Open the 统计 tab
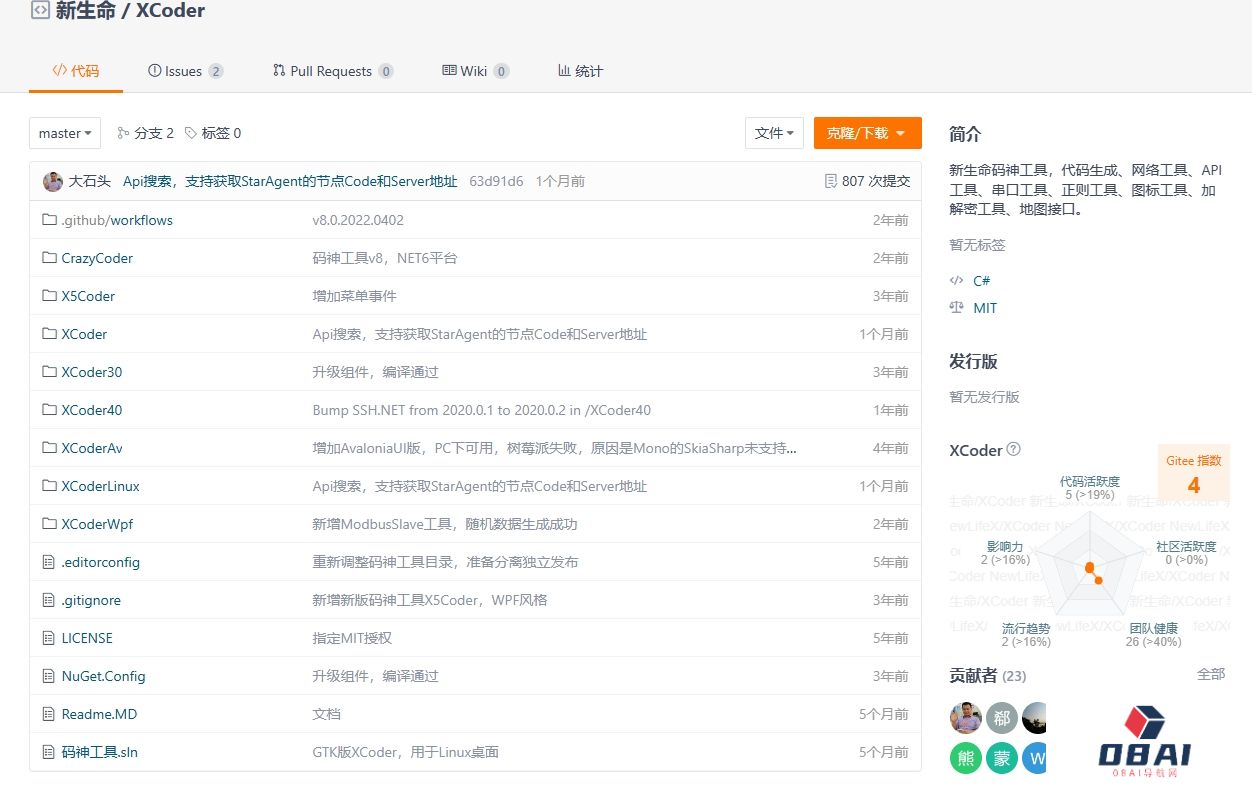 [x=581, y=71]
